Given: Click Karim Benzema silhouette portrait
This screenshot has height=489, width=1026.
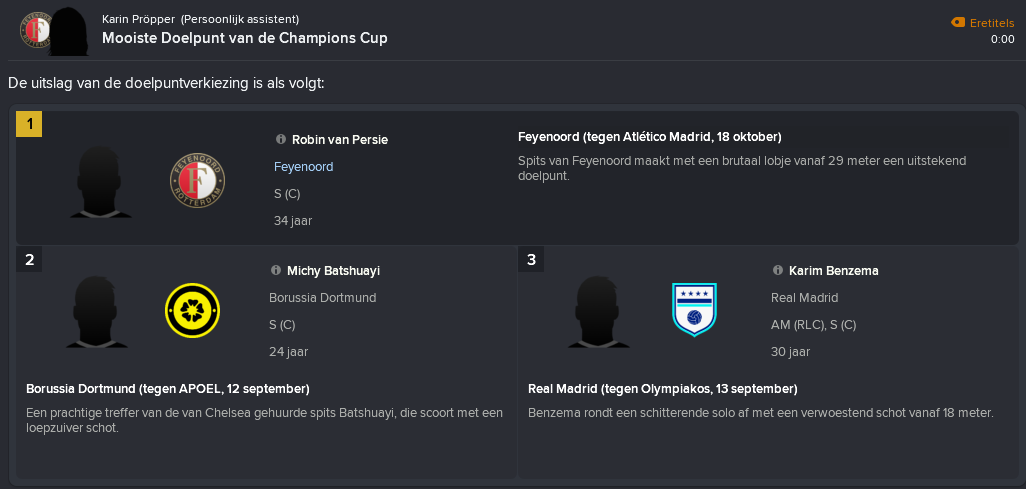Looking at the screenshot, I should 597,312.
